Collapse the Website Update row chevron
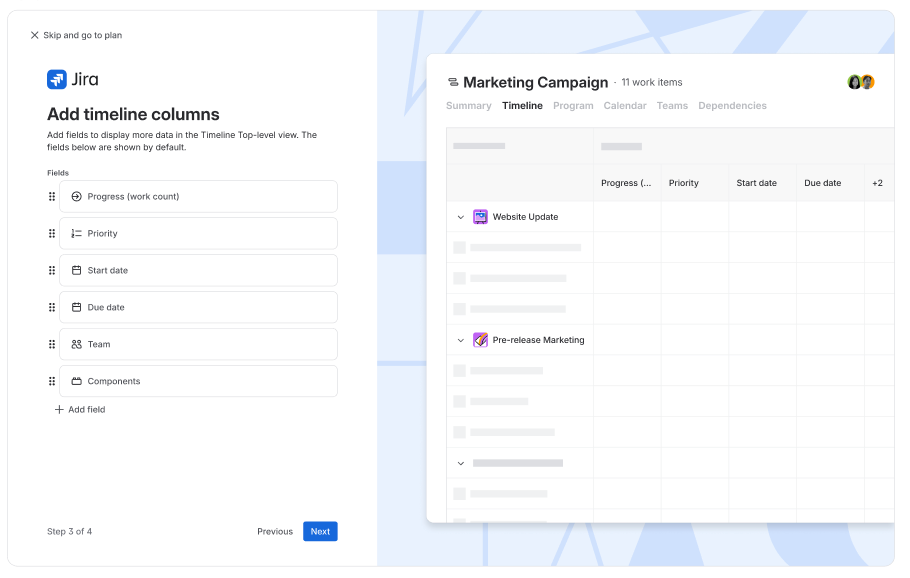The width and height of the screenshot is (910, 578). point(461,217)
